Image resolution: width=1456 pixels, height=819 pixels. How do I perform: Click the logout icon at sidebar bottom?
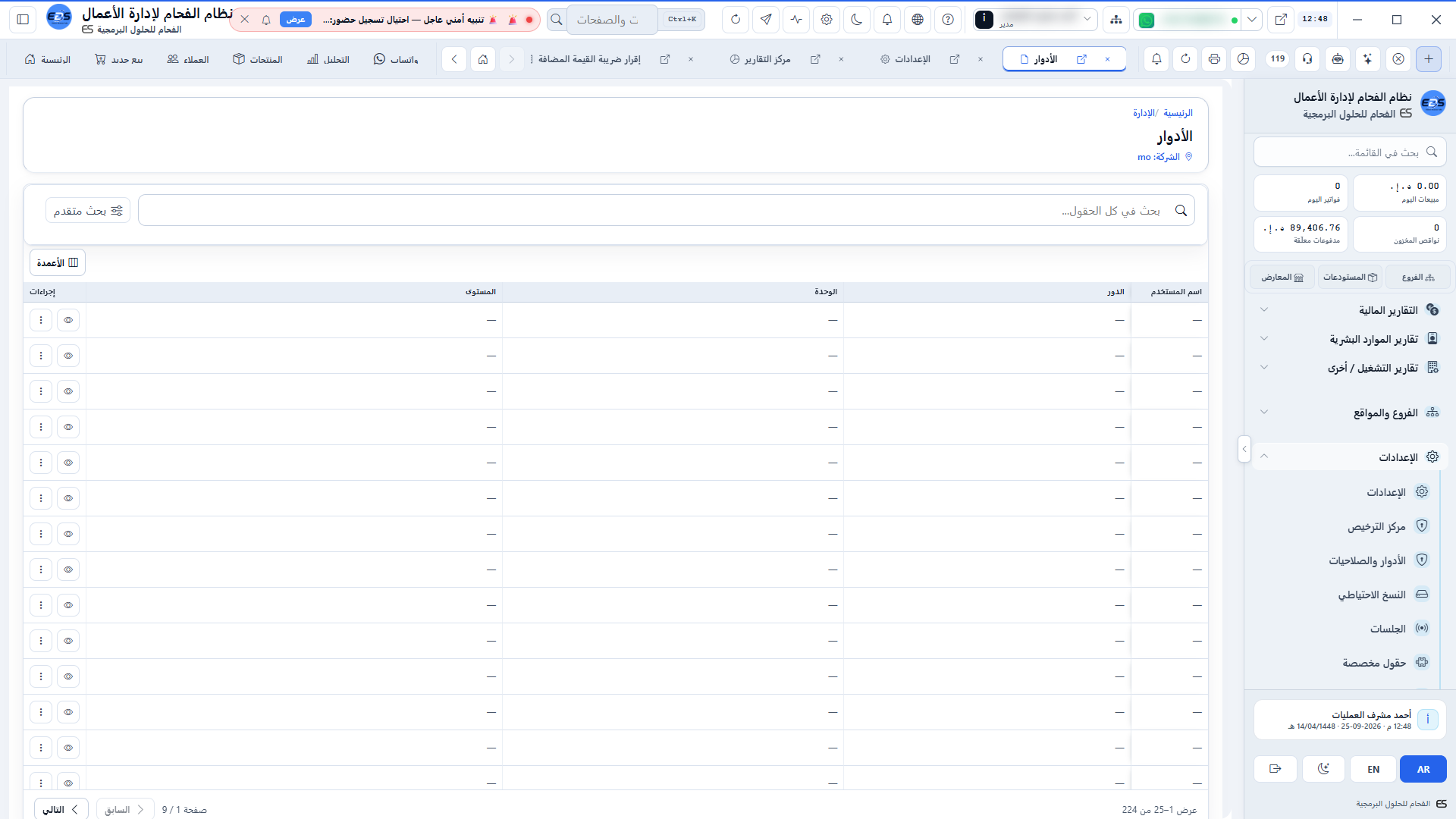click(x=1276, y=769)
